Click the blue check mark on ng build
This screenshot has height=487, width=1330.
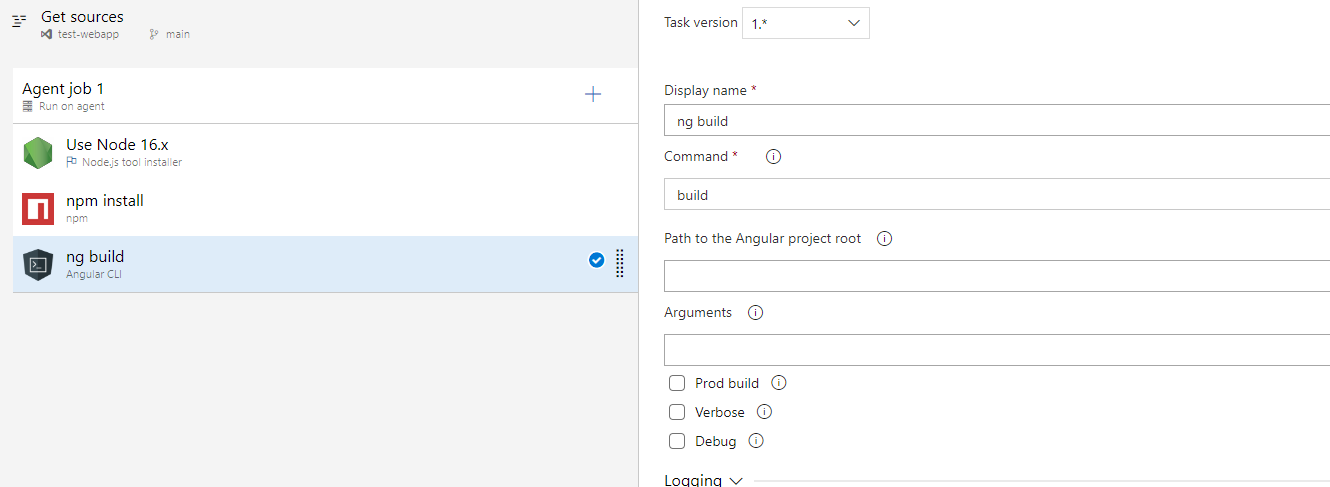pos(596,260)
